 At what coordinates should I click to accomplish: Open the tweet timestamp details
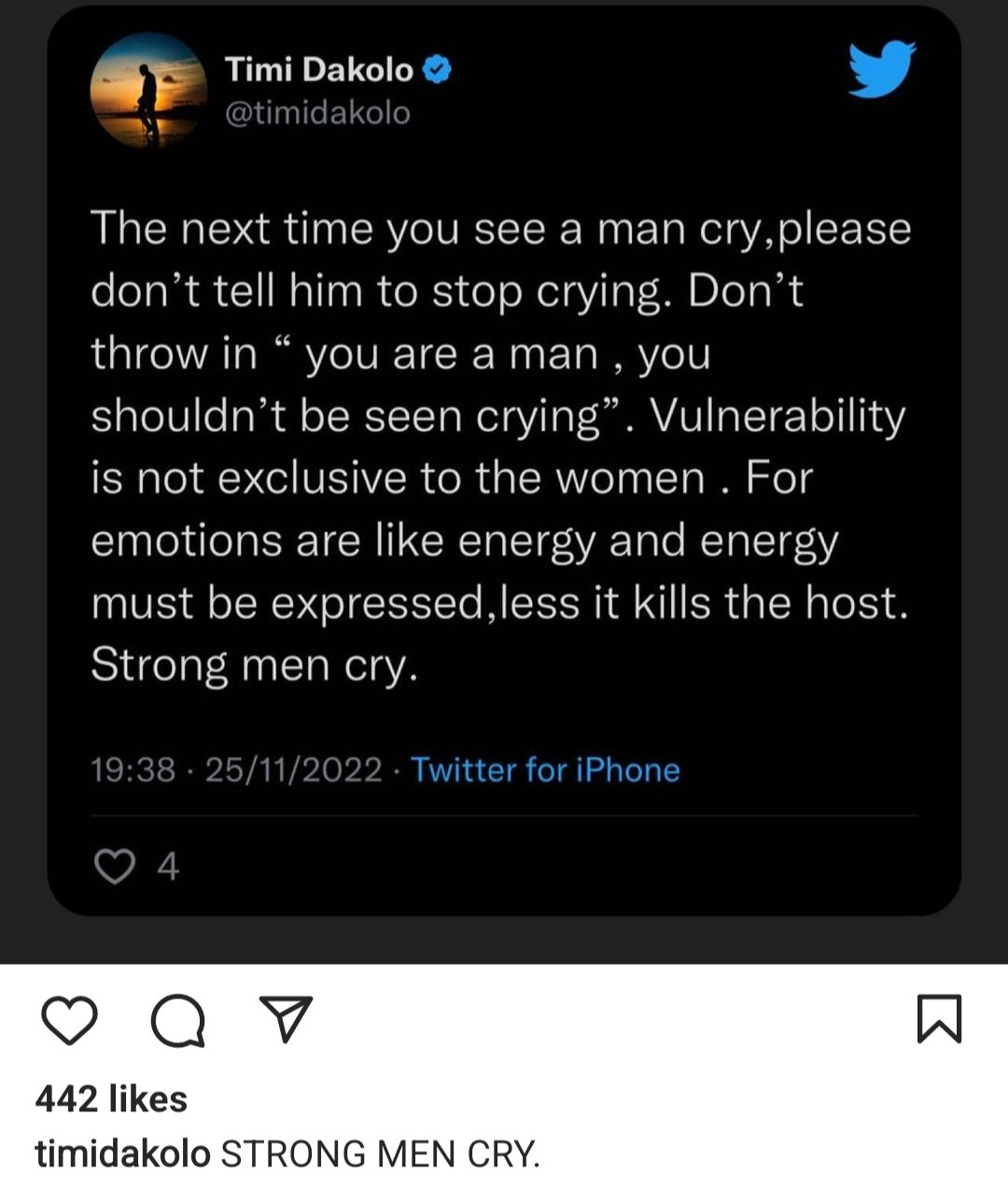[233, 770]
